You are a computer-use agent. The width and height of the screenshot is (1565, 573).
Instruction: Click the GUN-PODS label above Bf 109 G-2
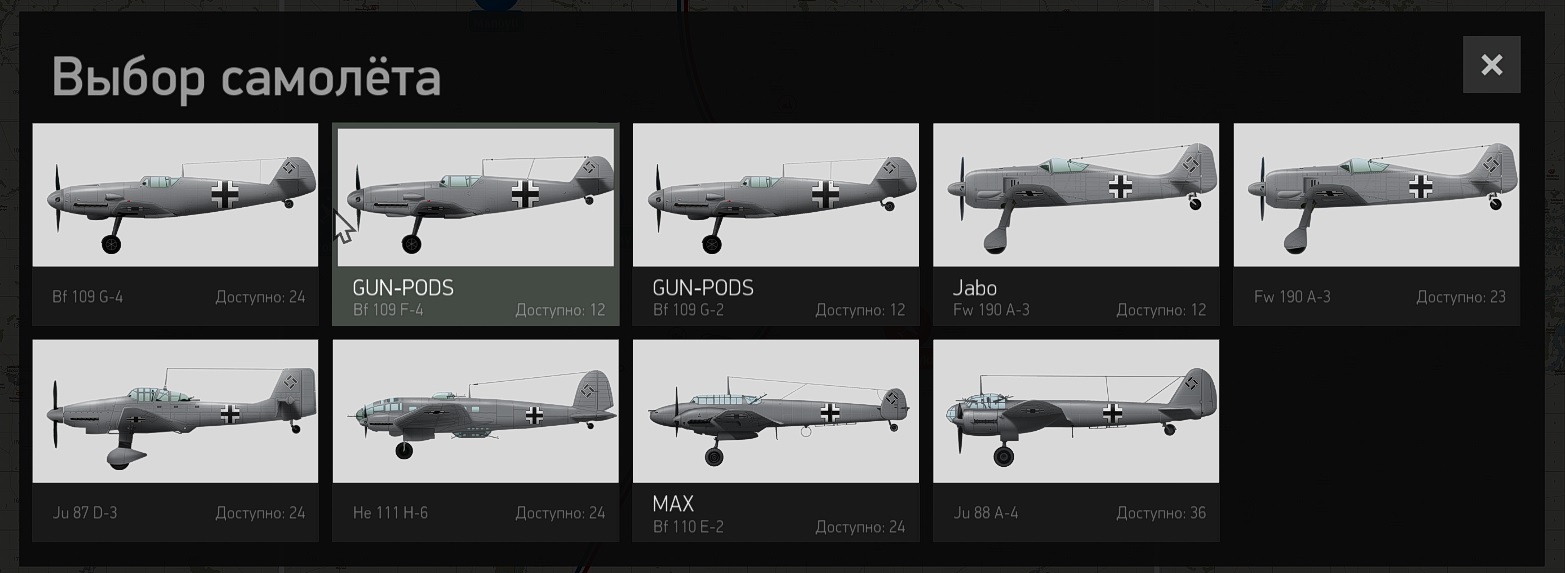[x=703, y=288]
